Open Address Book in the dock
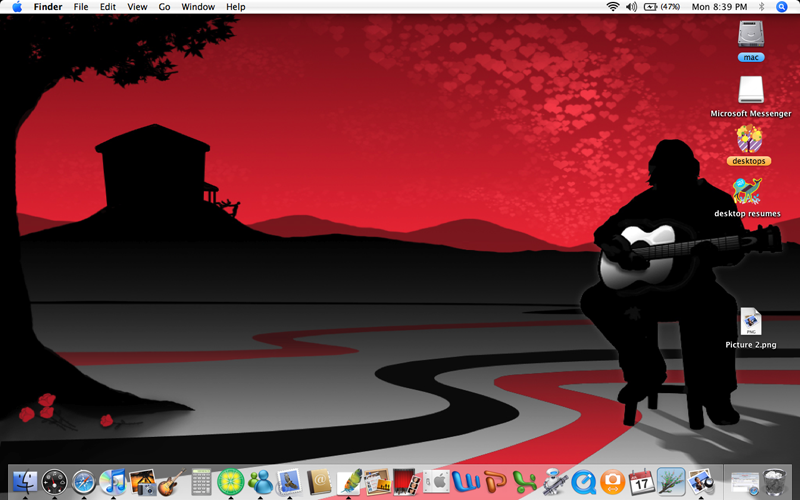Viewport: 800px width, 500px height. pyautogui.click(x=319, y=482)
